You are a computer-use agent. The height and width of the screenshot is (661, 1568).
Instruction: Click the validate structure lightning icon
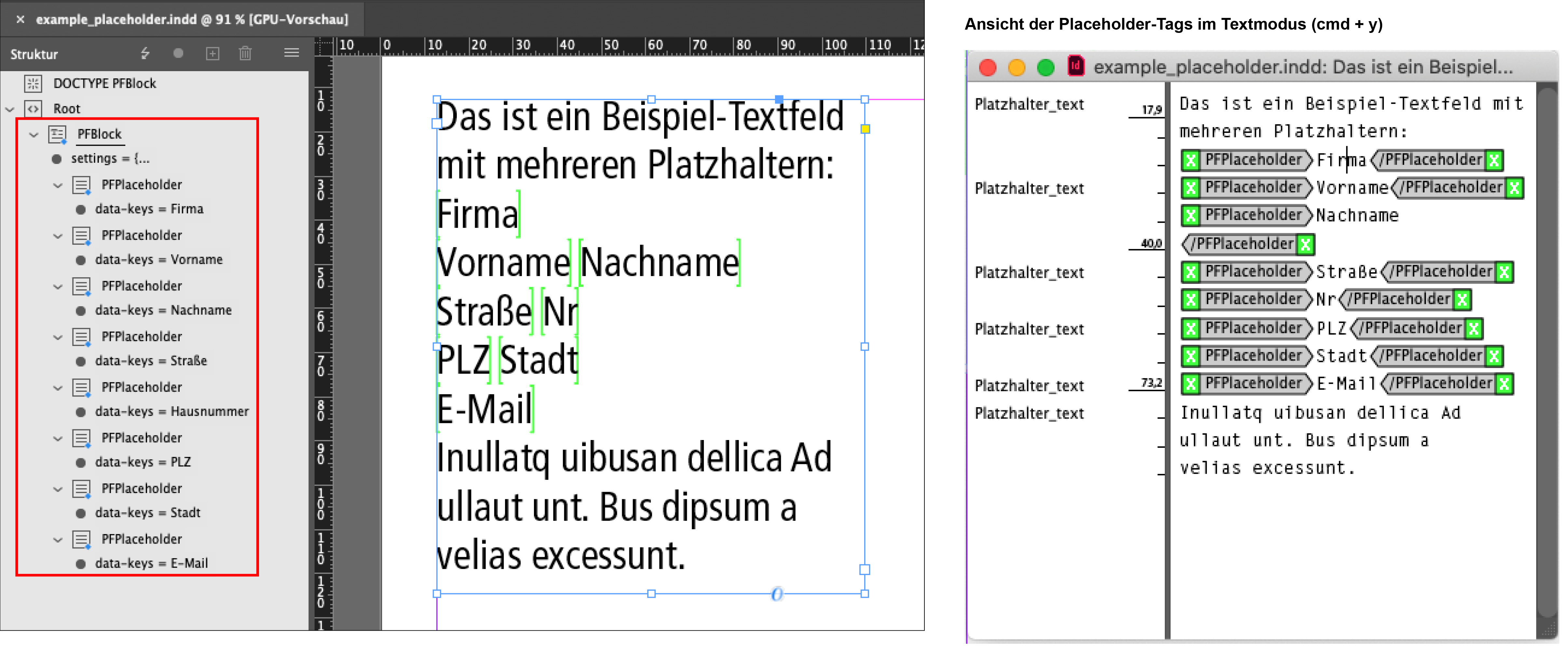(x=145, y=54)
